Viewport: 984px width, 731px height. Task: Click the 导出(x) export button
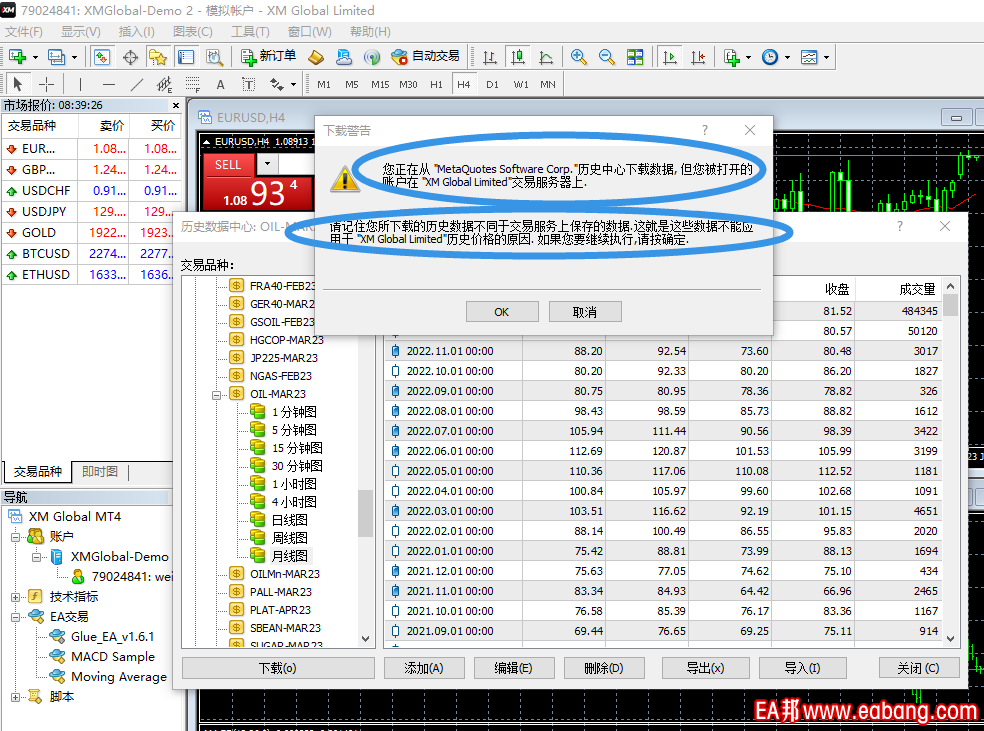(x=705, y=668)
